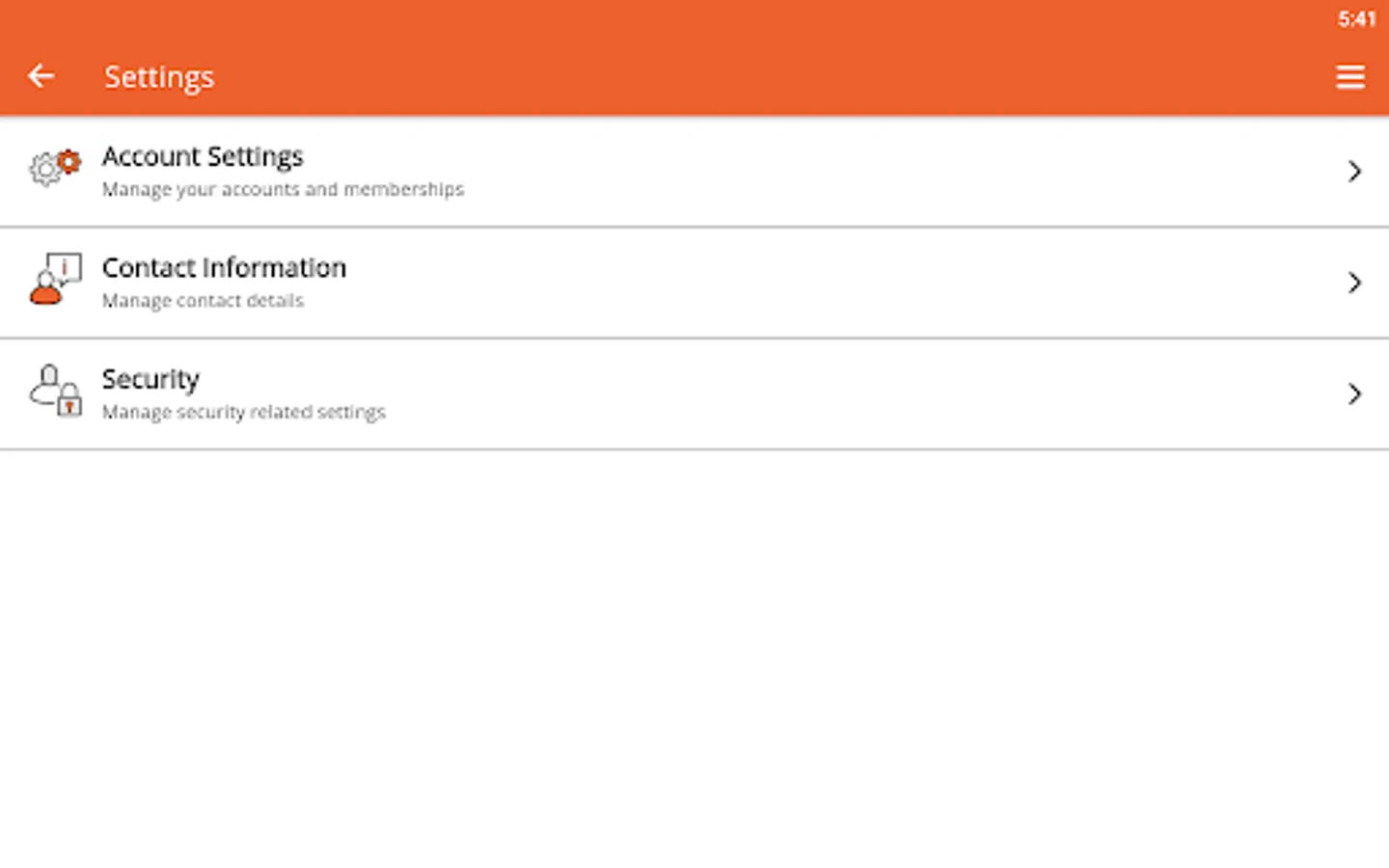
Task: Expand the Contact Information chevron
Action: click(x=1354, y=283)
